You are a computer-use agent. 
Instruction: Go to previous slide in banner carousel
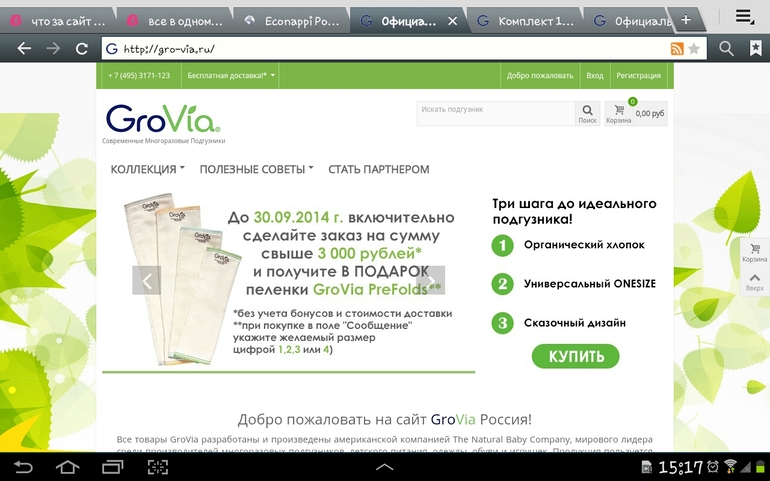146,280
